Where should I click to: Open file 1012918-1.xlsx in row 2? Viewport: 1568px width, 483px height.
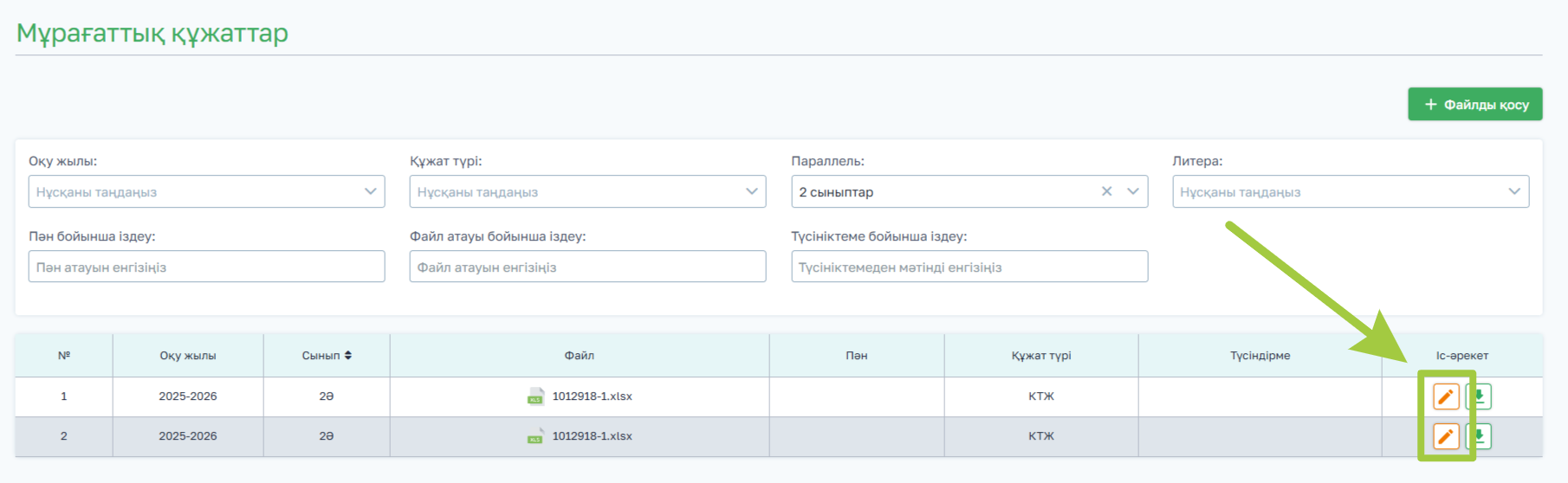pyautogui.click(x=593, y=436)
